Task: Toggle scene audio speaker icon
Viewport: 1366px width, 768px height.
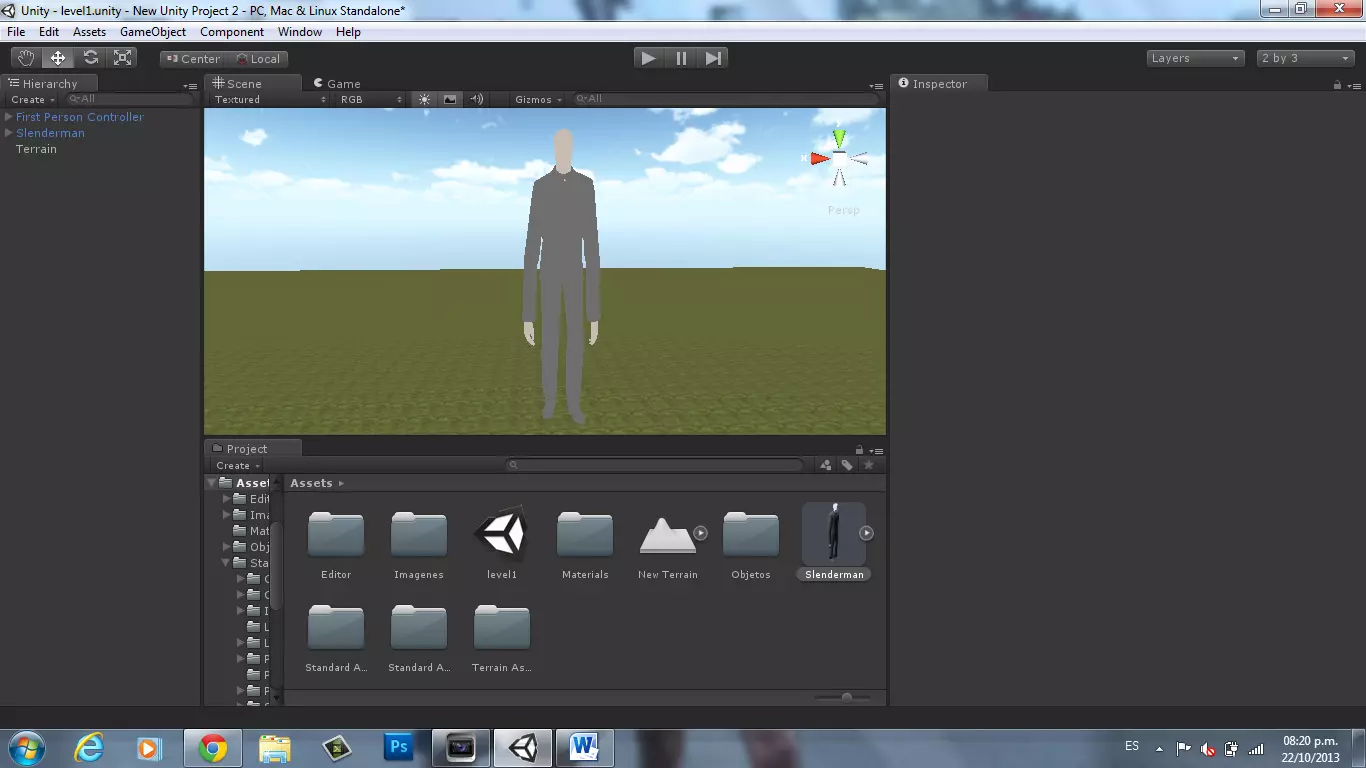Action: [x=477, y=99]
